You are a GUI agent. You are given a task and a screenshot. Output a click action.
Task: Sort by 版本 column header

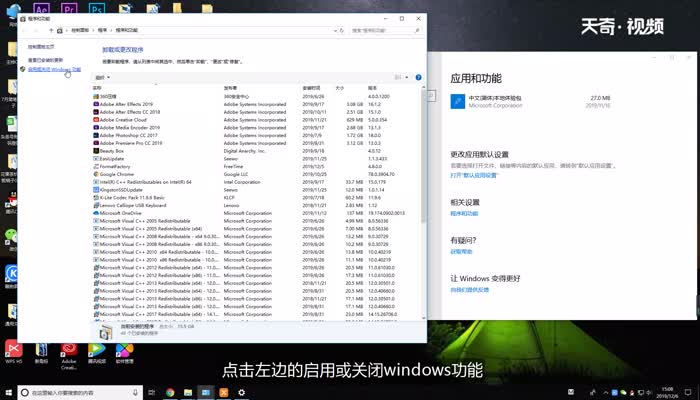(x=372, y=88)
